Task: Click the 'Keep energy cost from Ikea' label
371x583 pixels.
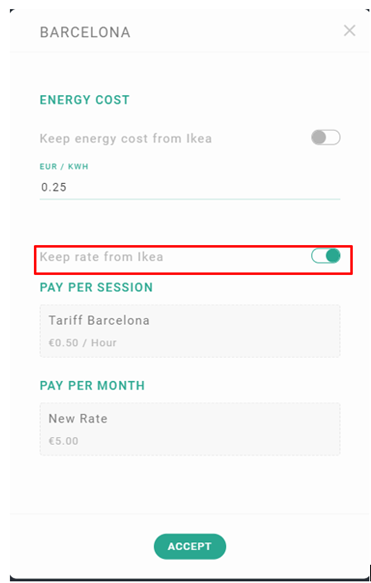Action: tap(126, 139)
